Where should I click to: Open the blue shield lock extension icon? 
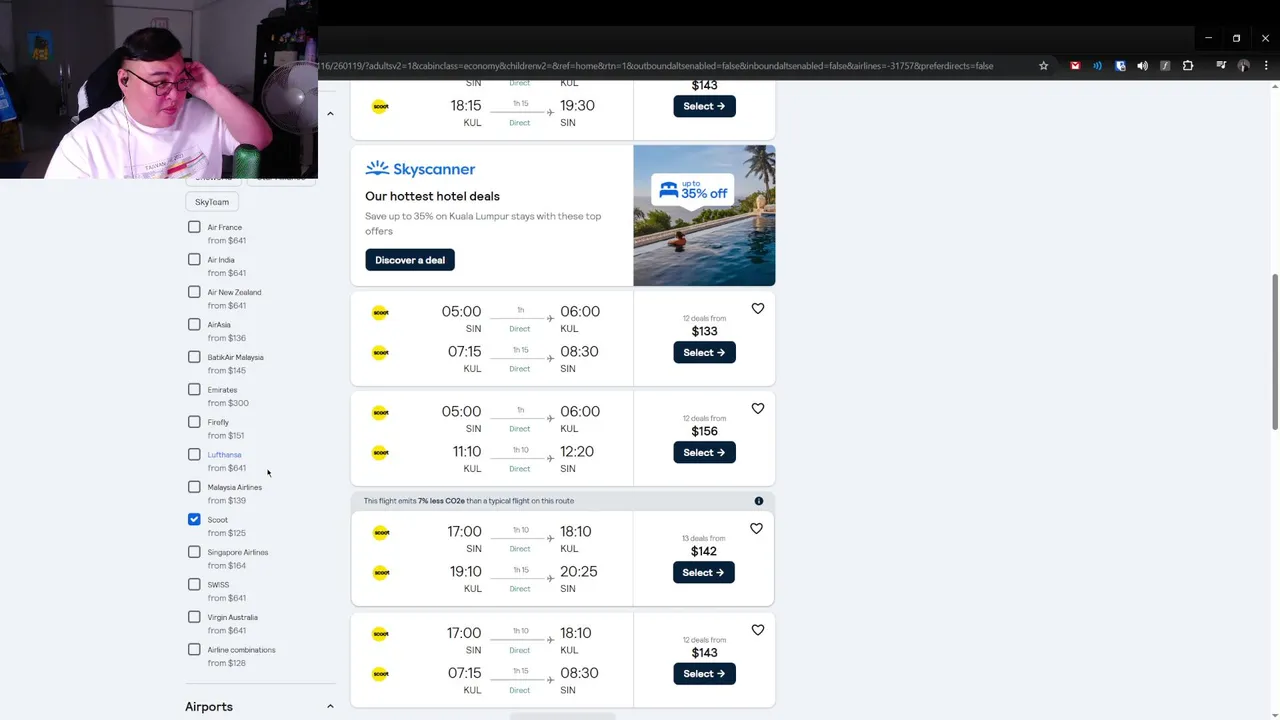(x=1120, y=66)
